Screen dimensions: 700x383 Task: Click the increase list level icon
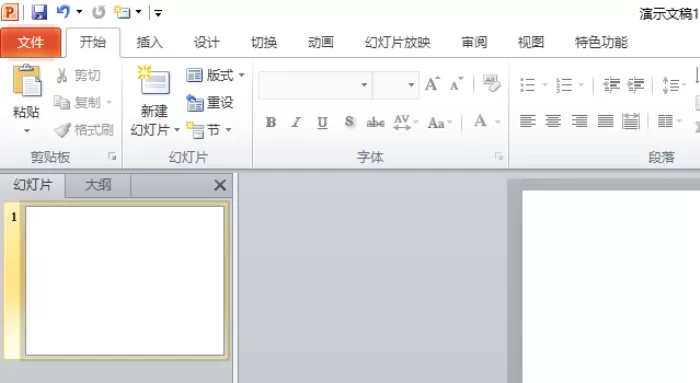pos(635,84)
